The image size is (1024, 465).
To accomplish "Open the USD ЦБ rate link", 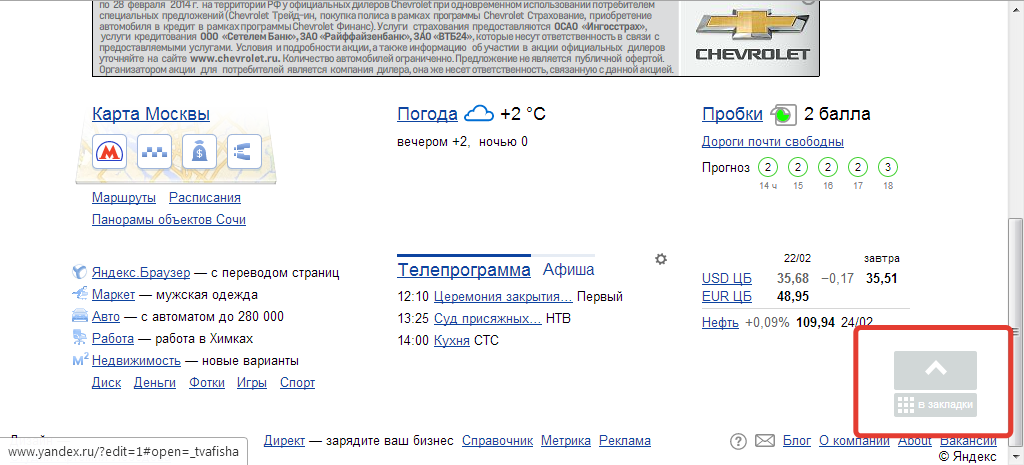I will [x=727, y=279].
